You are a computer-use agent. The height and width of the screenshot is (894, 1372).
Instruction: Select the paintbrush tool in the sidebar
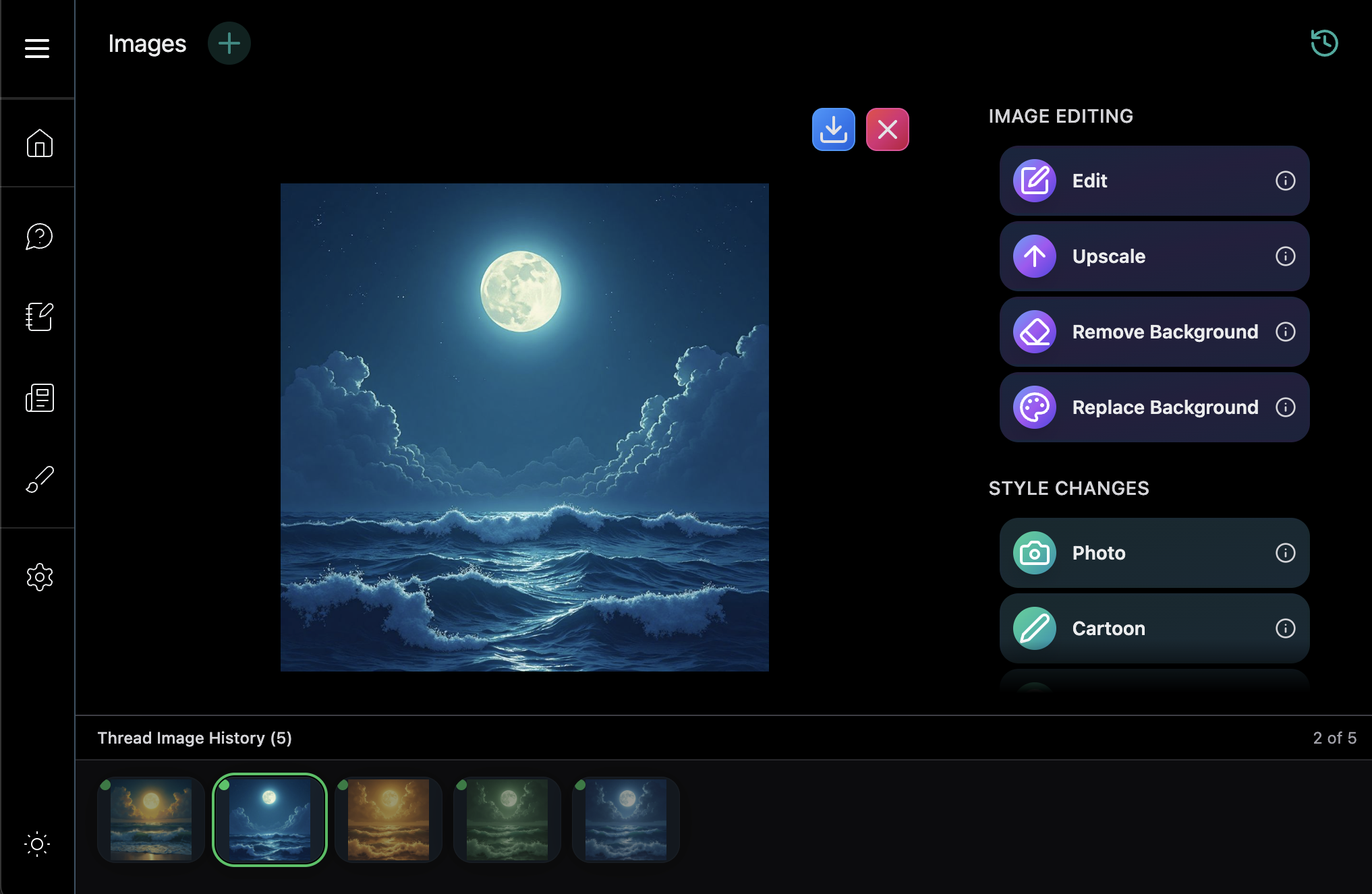38,479
